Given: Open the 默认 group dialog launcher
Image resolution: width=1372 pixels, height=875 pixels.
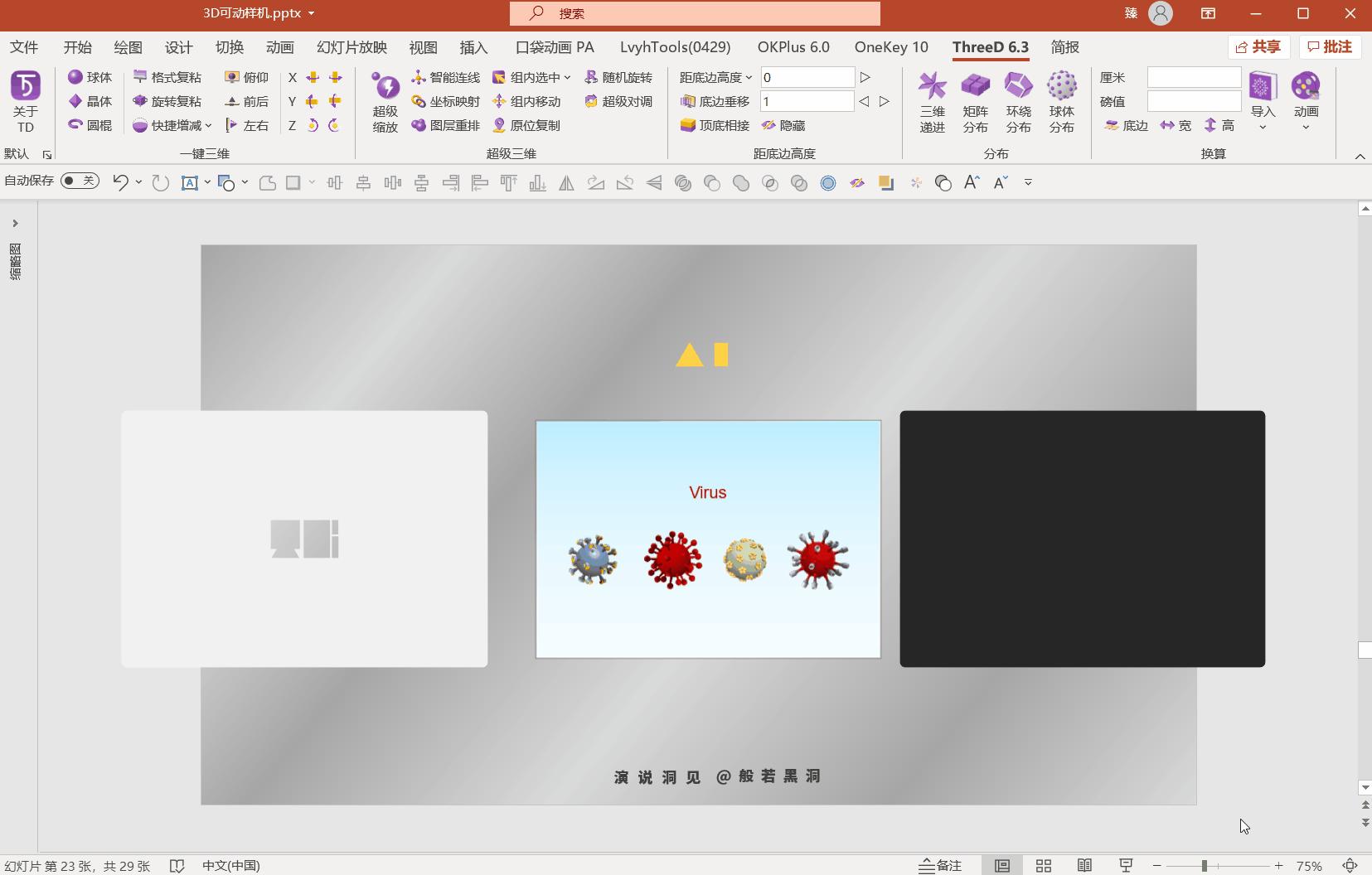Looking at the screenshot, I should click(47, 155).
